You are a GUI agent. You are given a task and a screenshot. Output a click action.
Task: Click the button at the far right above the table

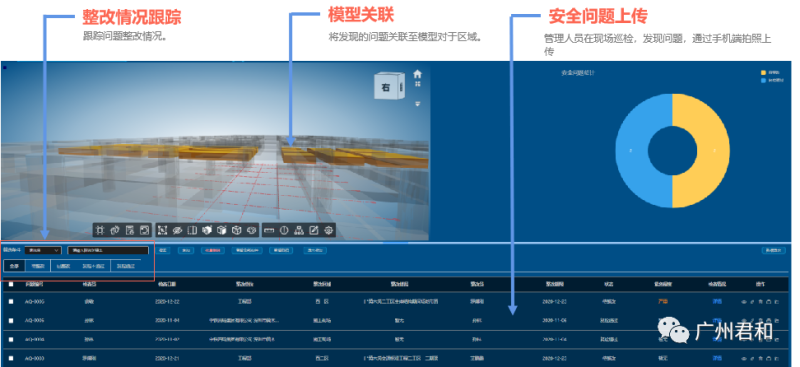pos(773,250)
